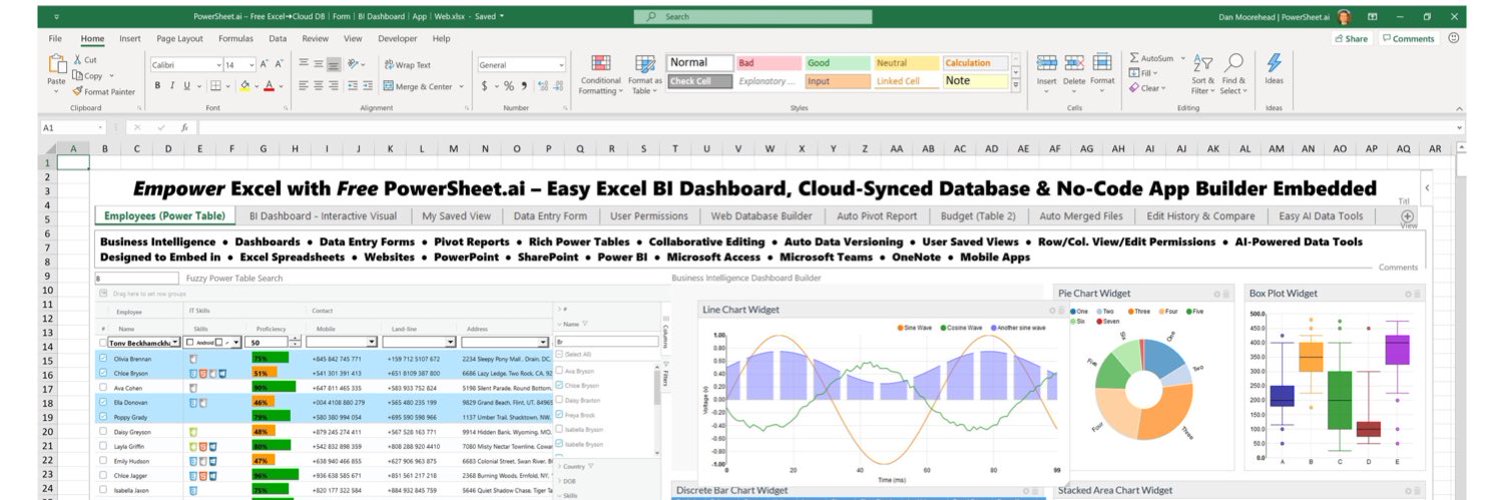Click Olivia Brennan's 75% proficiency bar

pos(270,358)
